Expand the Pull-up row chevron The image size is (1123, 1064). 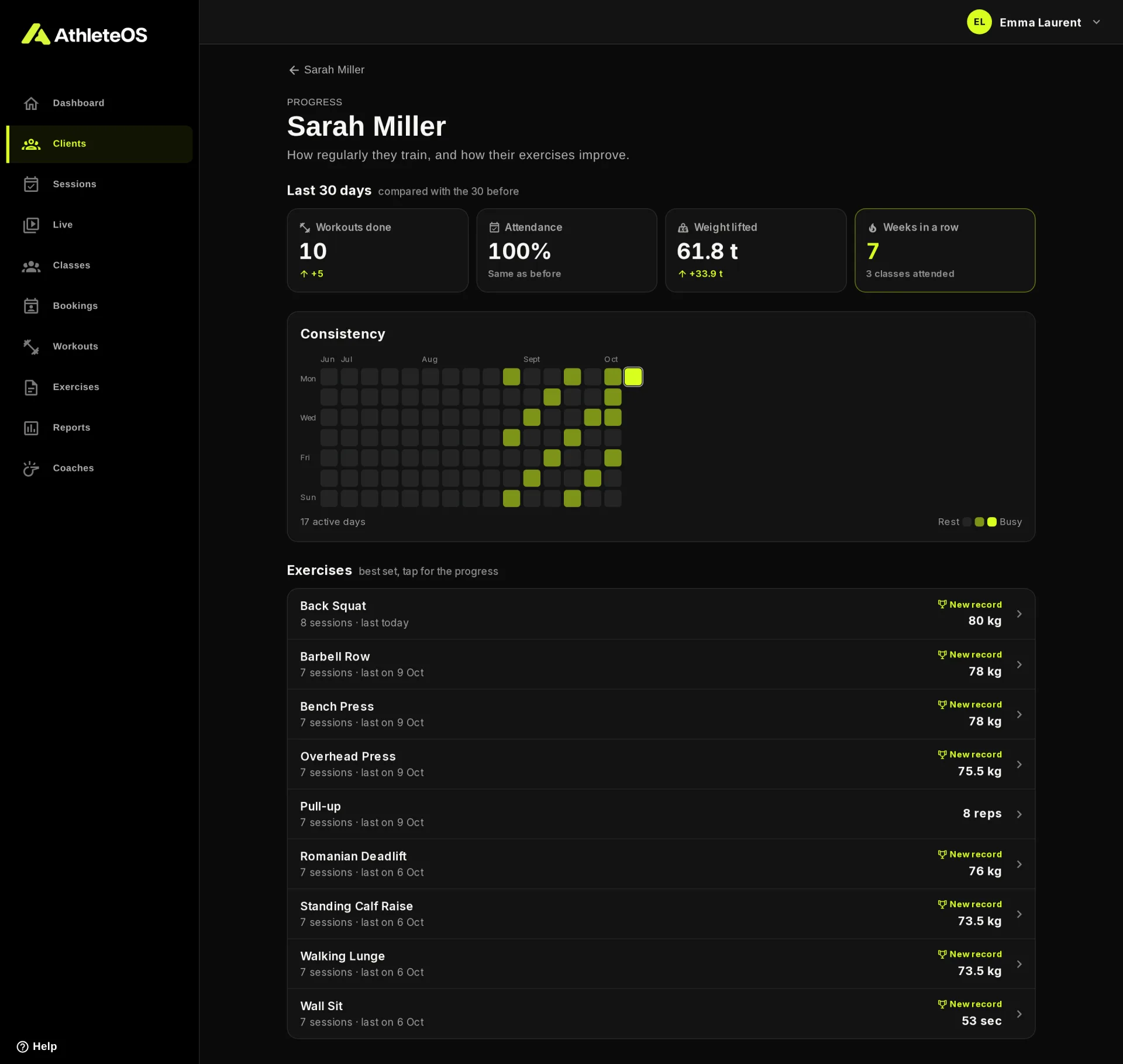tap(1019, 814)
